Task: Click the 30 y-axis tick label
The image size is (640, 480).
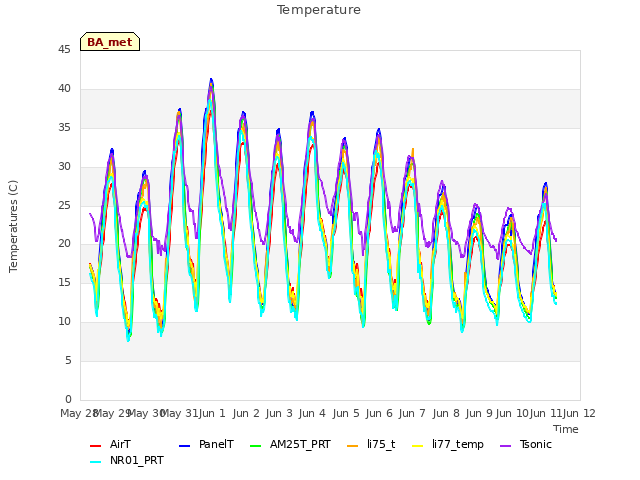Action: click(64, 167)
